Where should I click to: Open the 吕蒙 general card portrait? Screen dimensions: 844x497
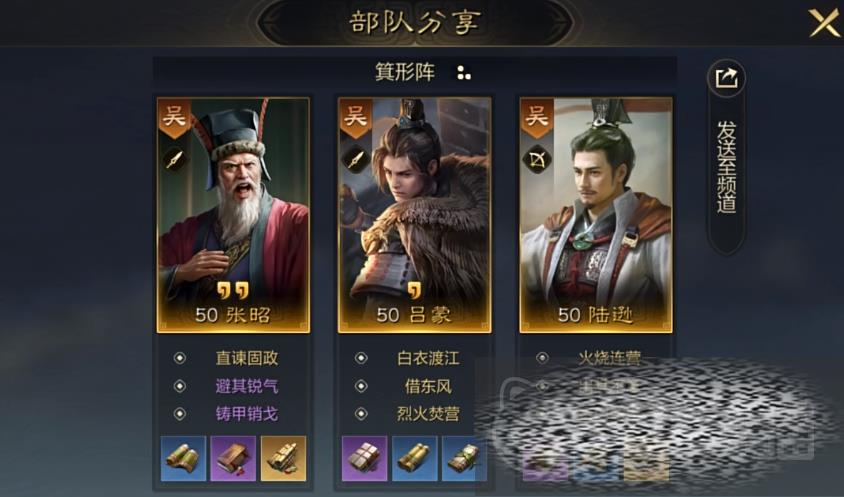coord(414,215)
